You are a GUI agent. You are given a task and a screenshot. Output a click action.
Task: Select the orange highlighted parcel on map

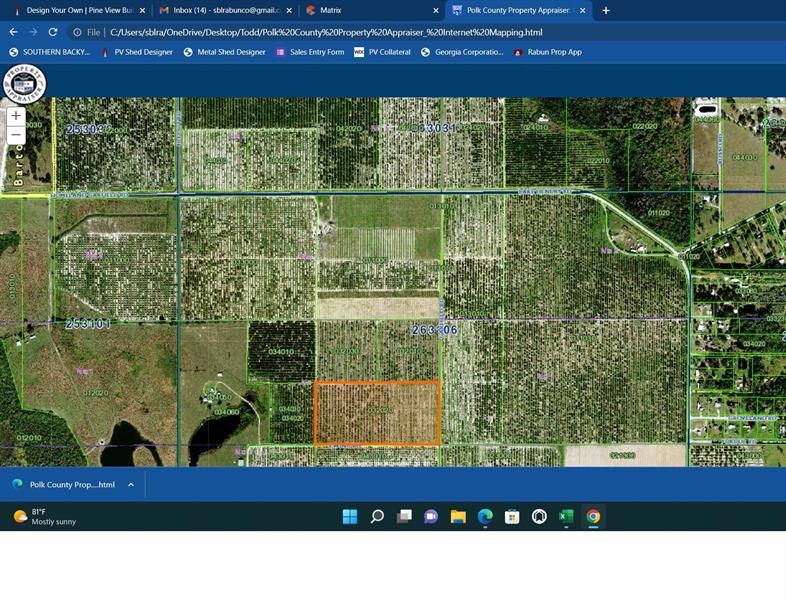pyautogui.click(x=377, y=413)
